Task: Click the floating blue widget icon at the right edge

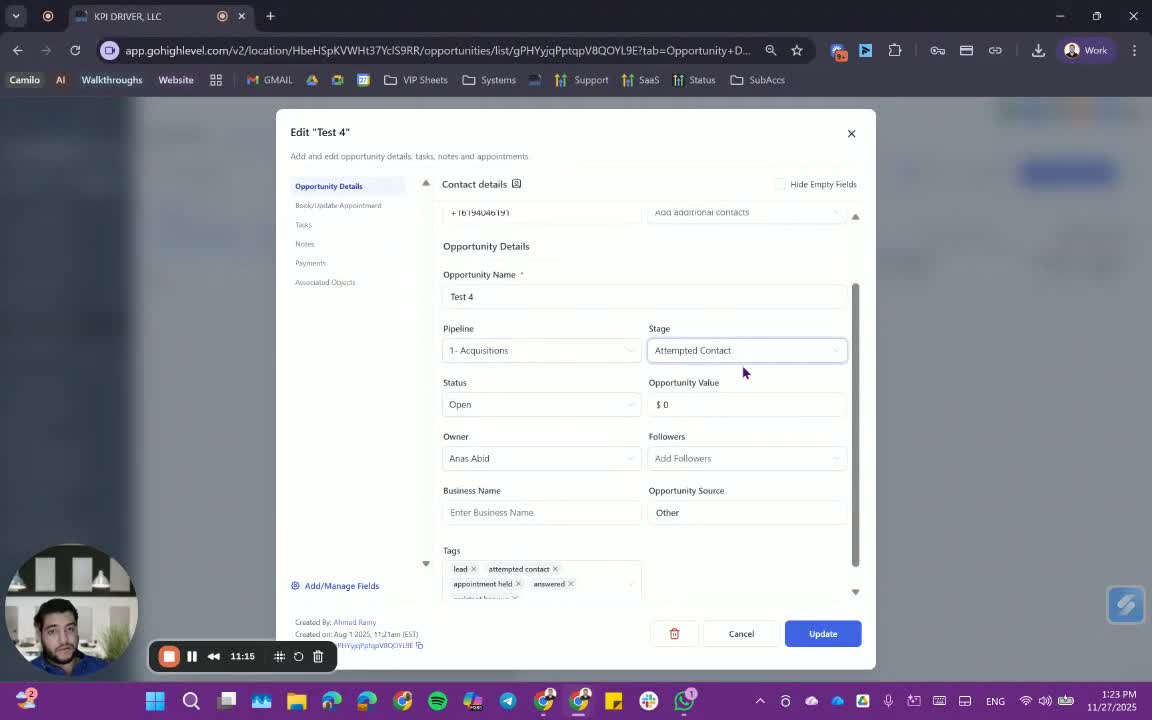Action: coord(1126,605)
